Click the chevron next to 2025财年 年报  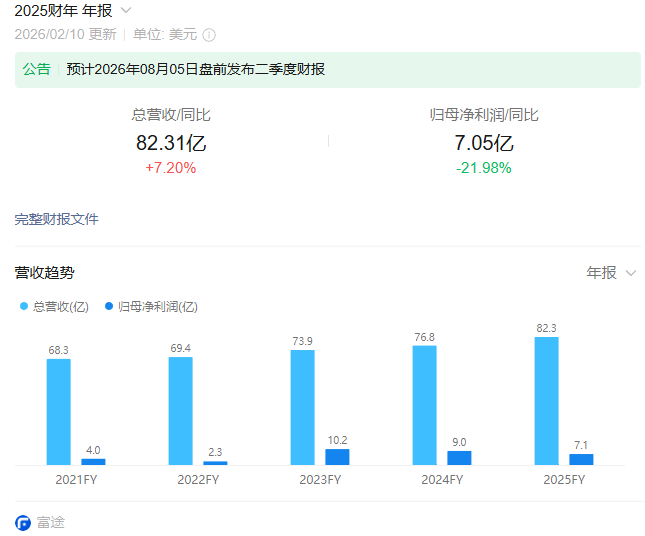[x=126, y=11]
